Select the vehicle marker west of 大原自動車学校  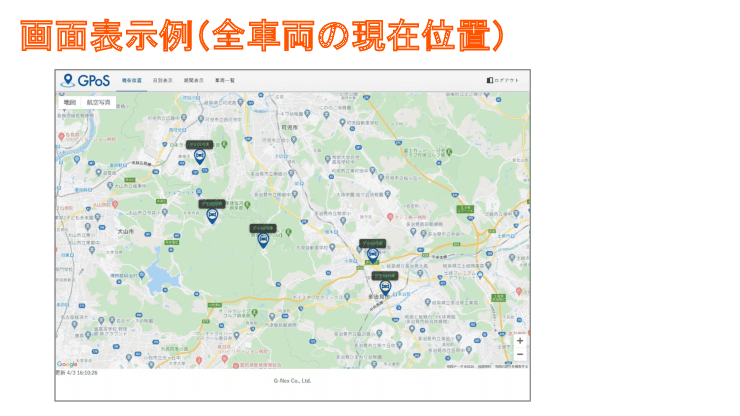263,240
